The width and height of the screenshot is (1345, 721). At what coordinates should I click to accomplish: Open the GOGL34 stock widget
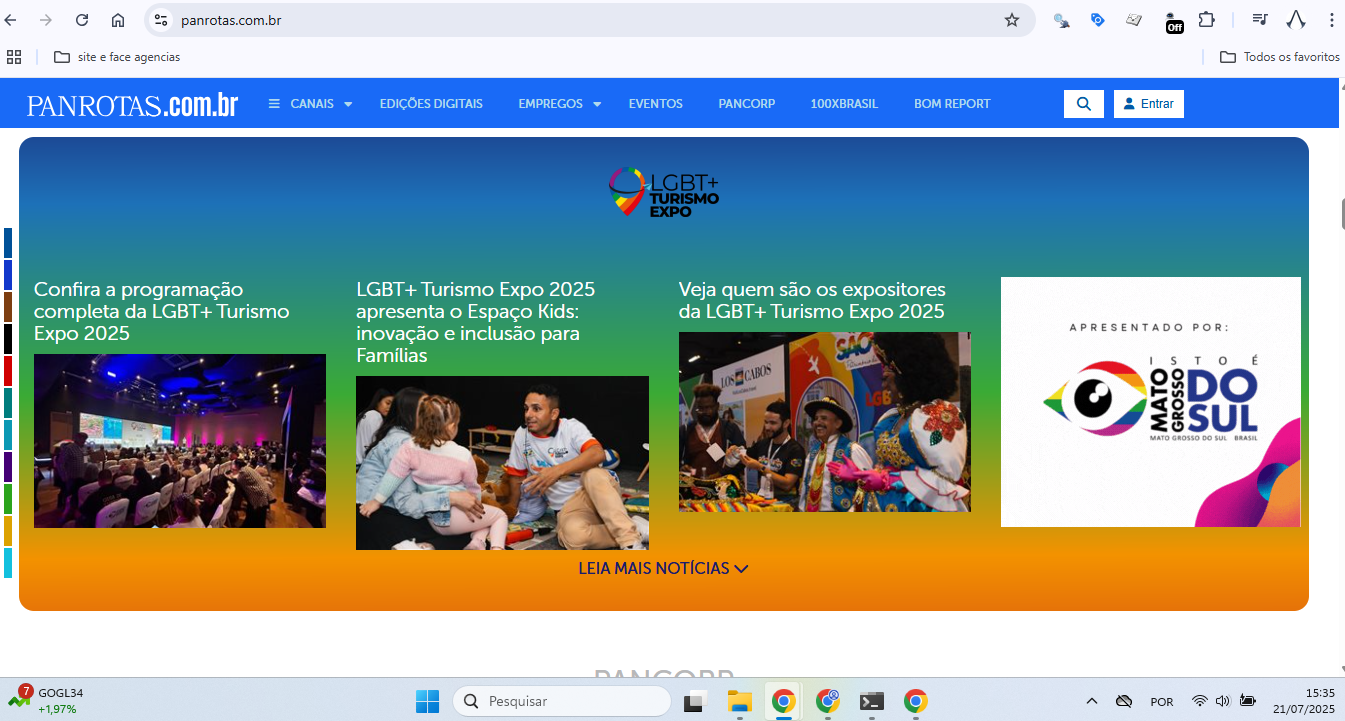pyautogui.click(x=47, y=700)
